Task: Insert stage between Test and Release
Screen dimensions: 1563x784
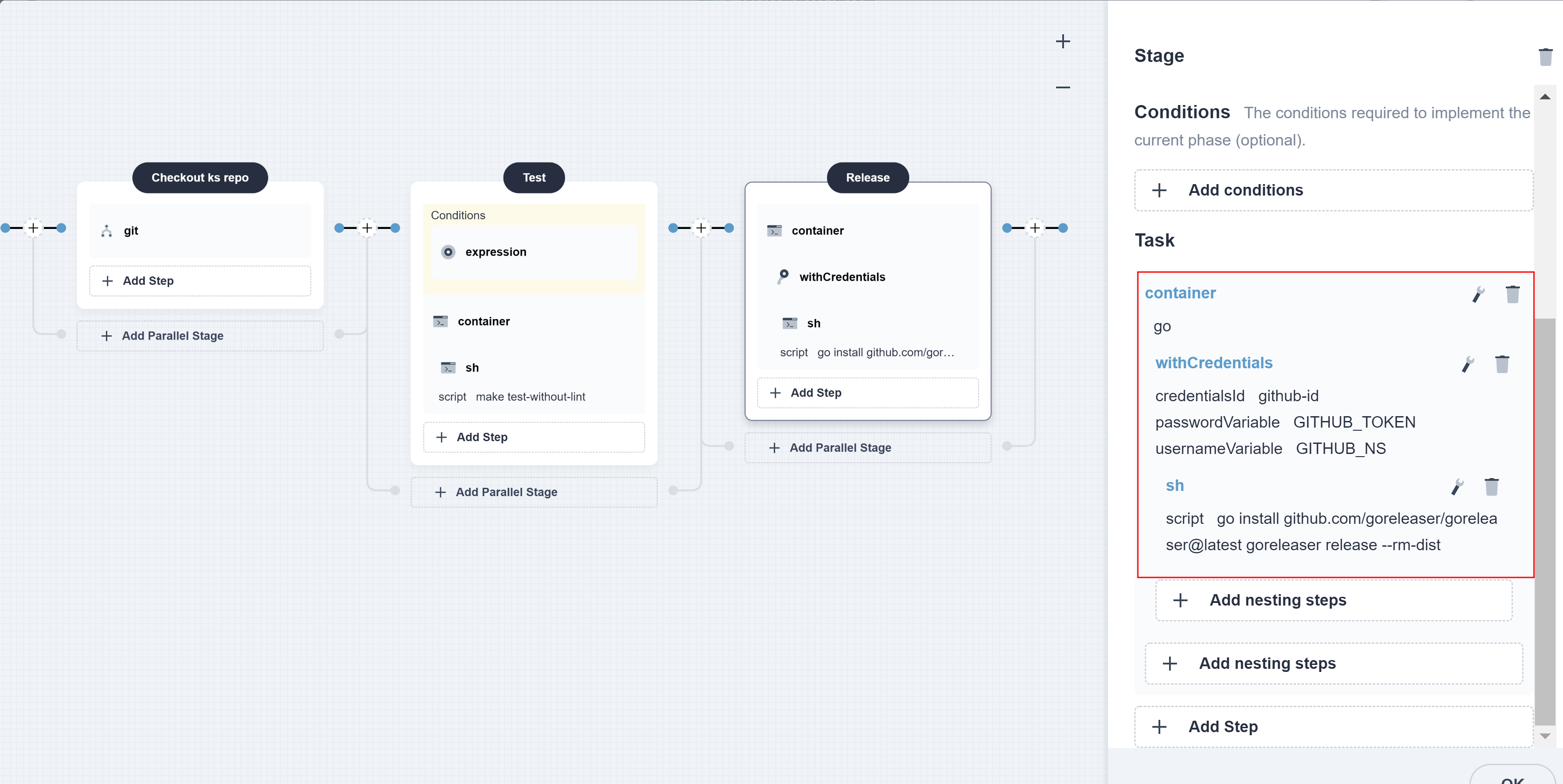Action: tap(701, 228)
